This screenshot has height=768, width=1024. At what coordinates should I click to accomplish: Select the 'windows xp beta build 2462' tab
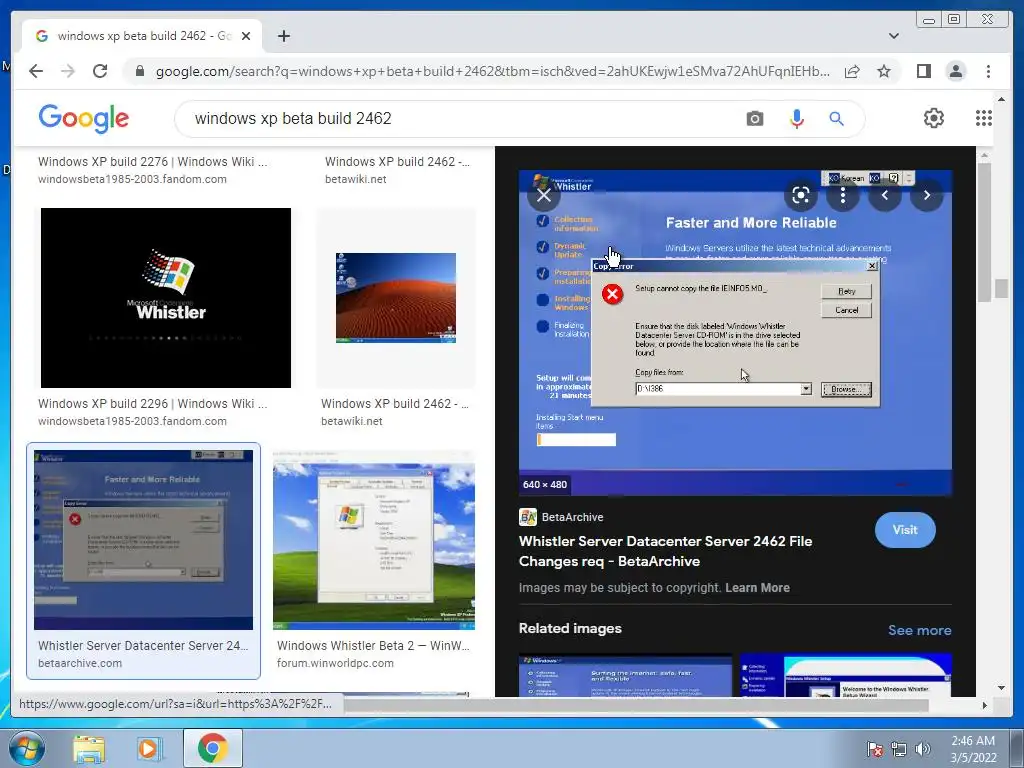(x=142, y=36)
